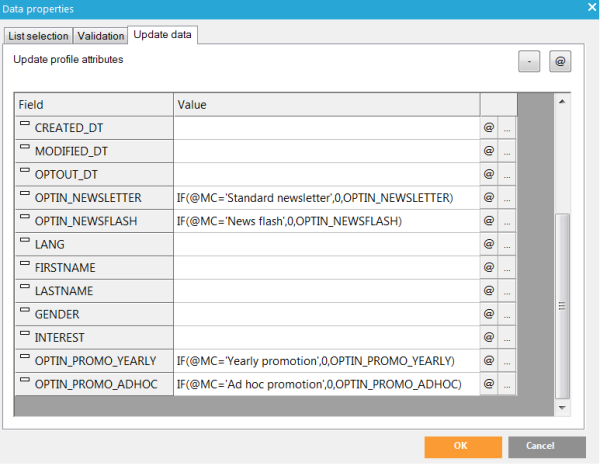600x466 pixels.
Task: Switch to the List selection tab
Action: coord(37,37)
